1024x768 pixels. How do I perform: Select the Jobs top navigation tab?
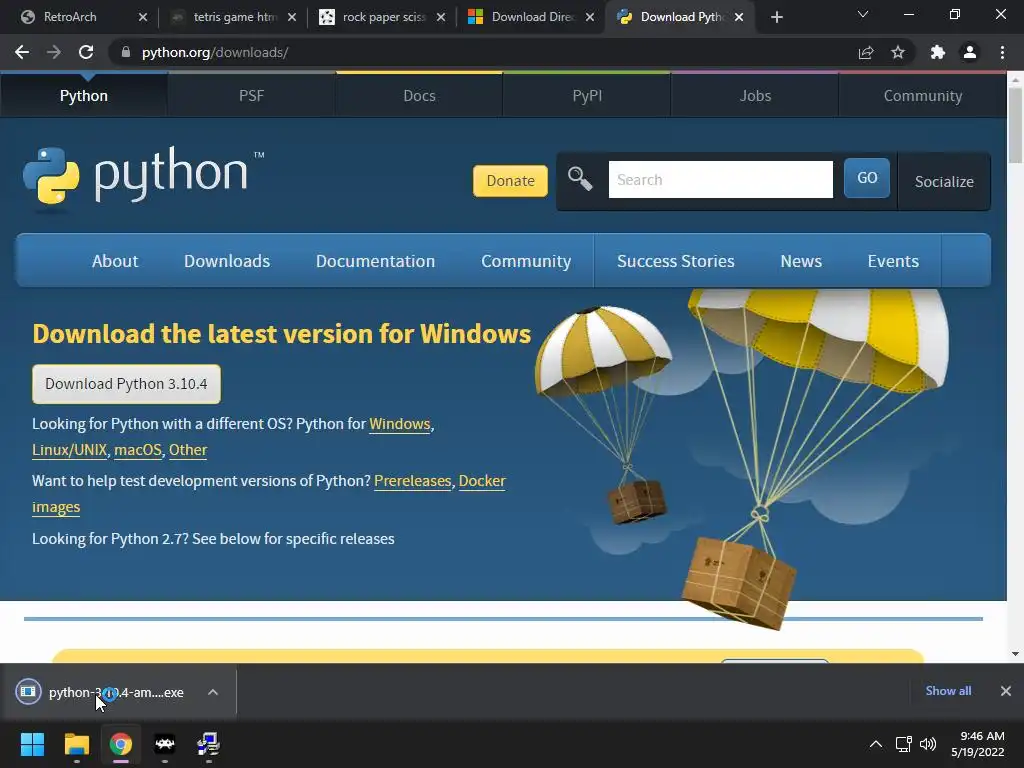tap(755, 96)
